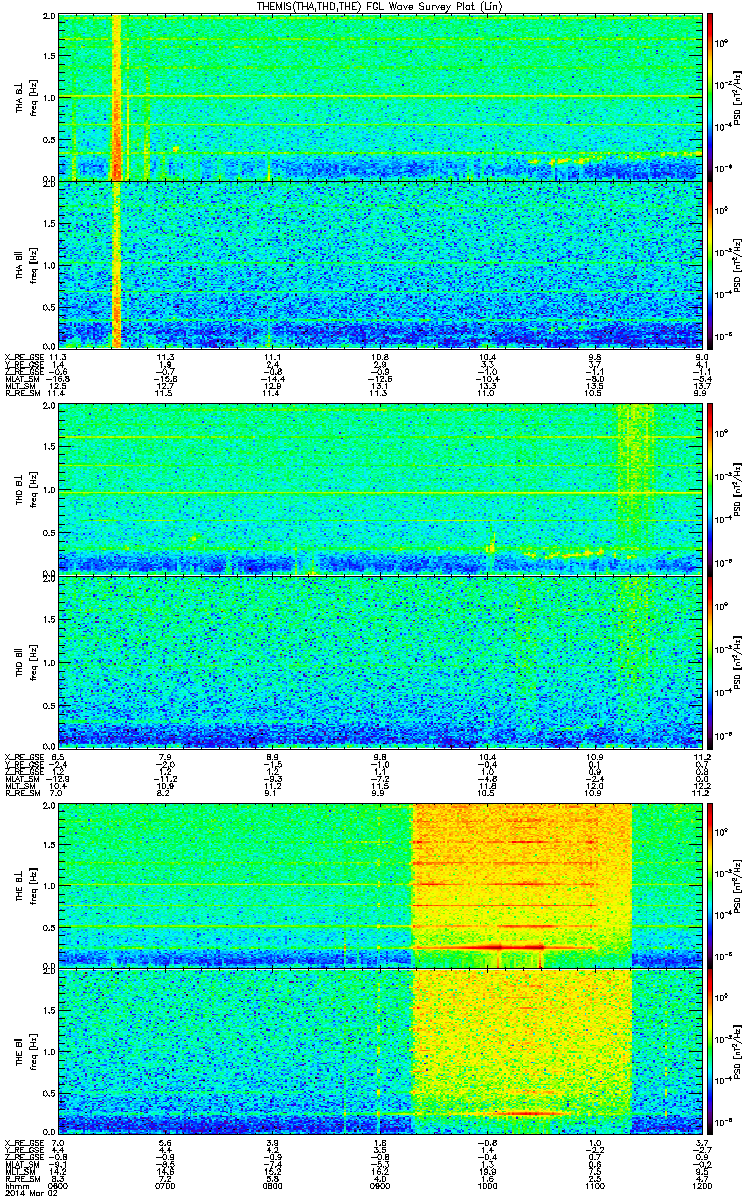Select the THE B-perpendicular color scale bar
Viewport: 750px width, 1200px height.
click(x=710, y=885)
